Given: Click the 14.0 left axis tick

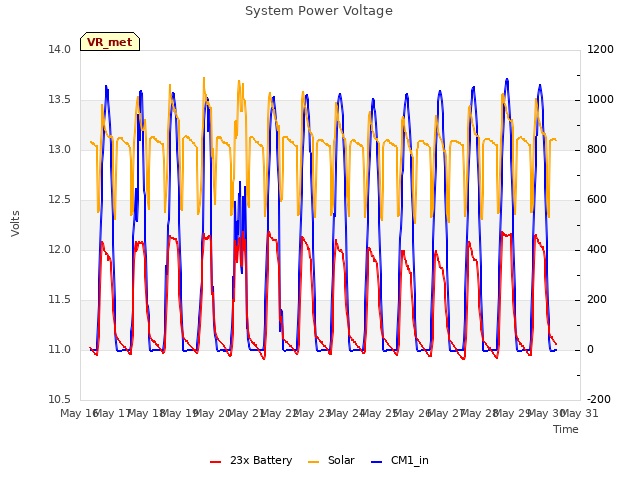Looking at the screenshot, I should [x=59, y=49].
